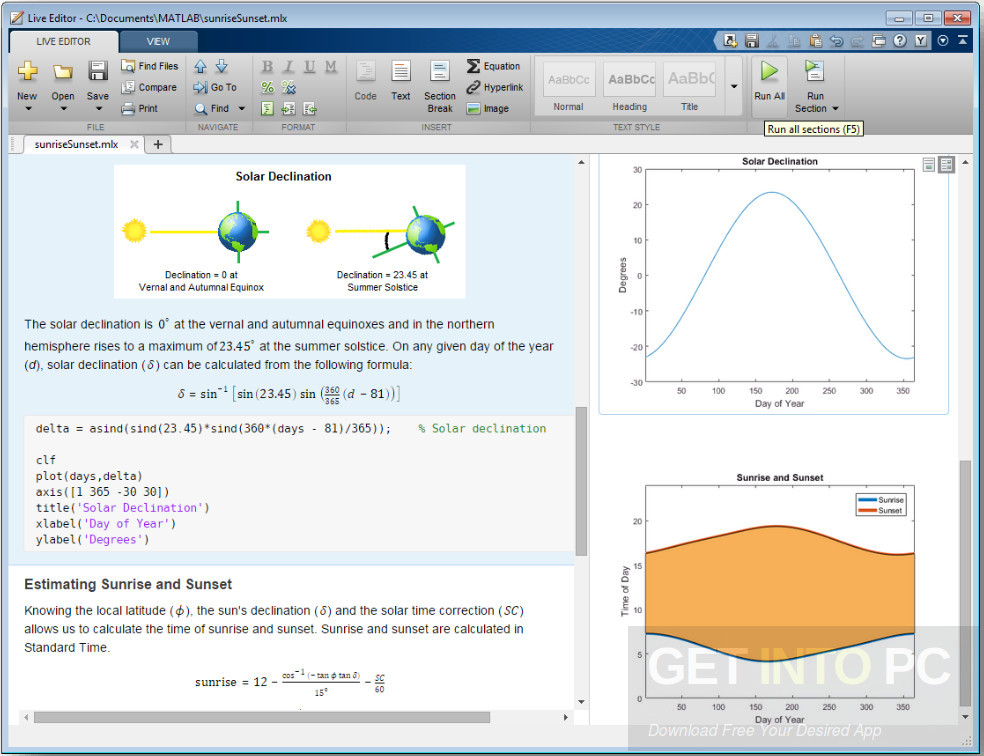Click the Y icon in quick access bar
This screenshot has height=756, width=984.
pyautogui.click(x=921, y=41)
